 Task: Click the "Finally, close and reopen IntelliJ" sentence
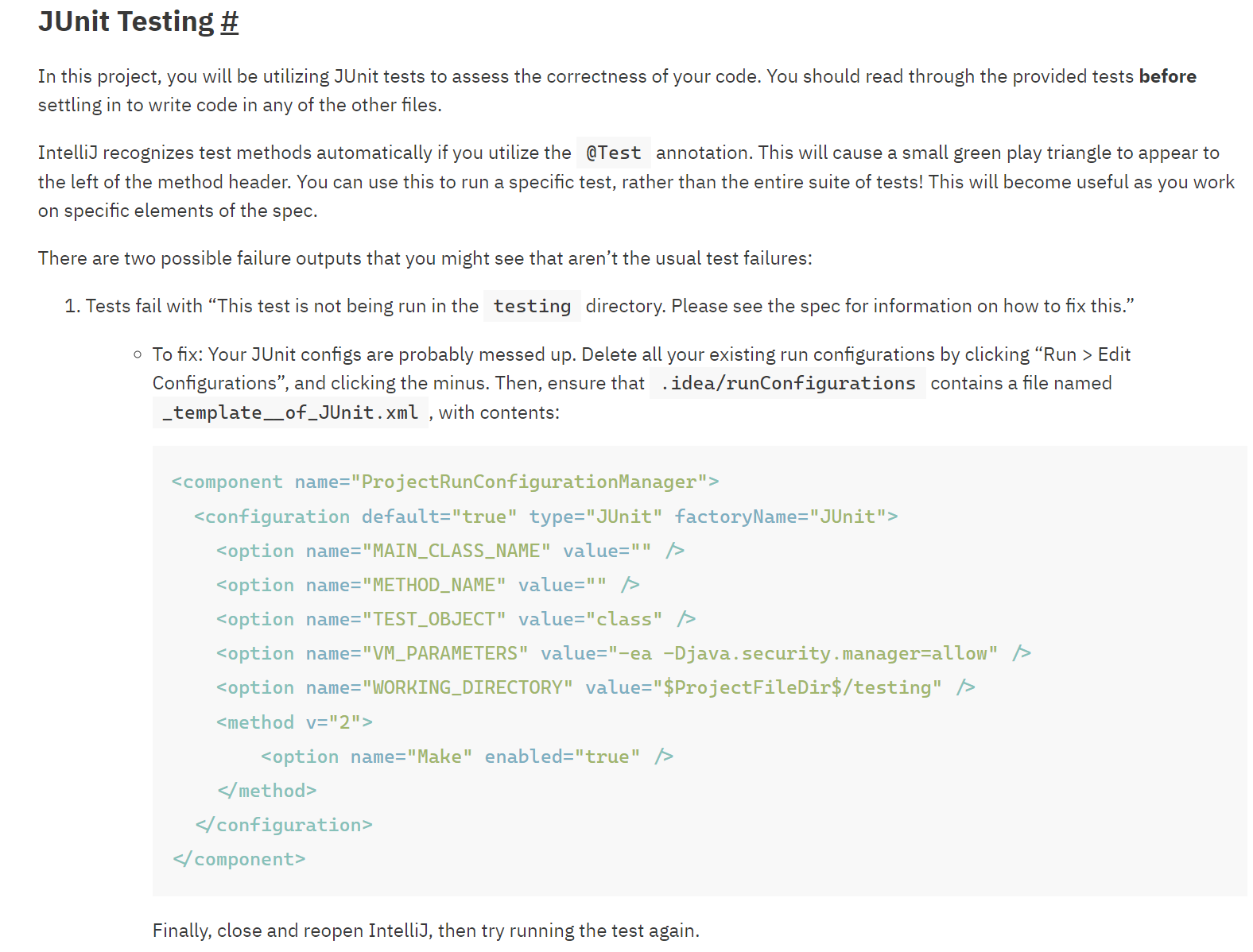425,931
